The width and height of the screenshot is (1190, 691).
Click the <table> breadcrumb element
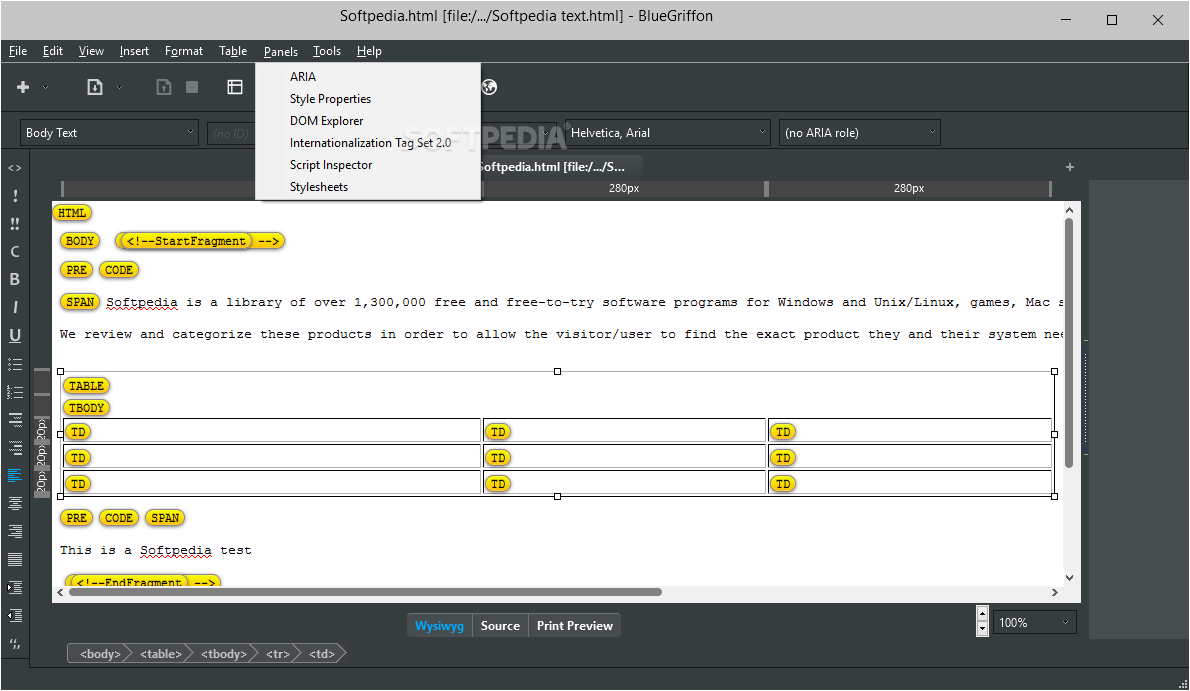(161, 654)
